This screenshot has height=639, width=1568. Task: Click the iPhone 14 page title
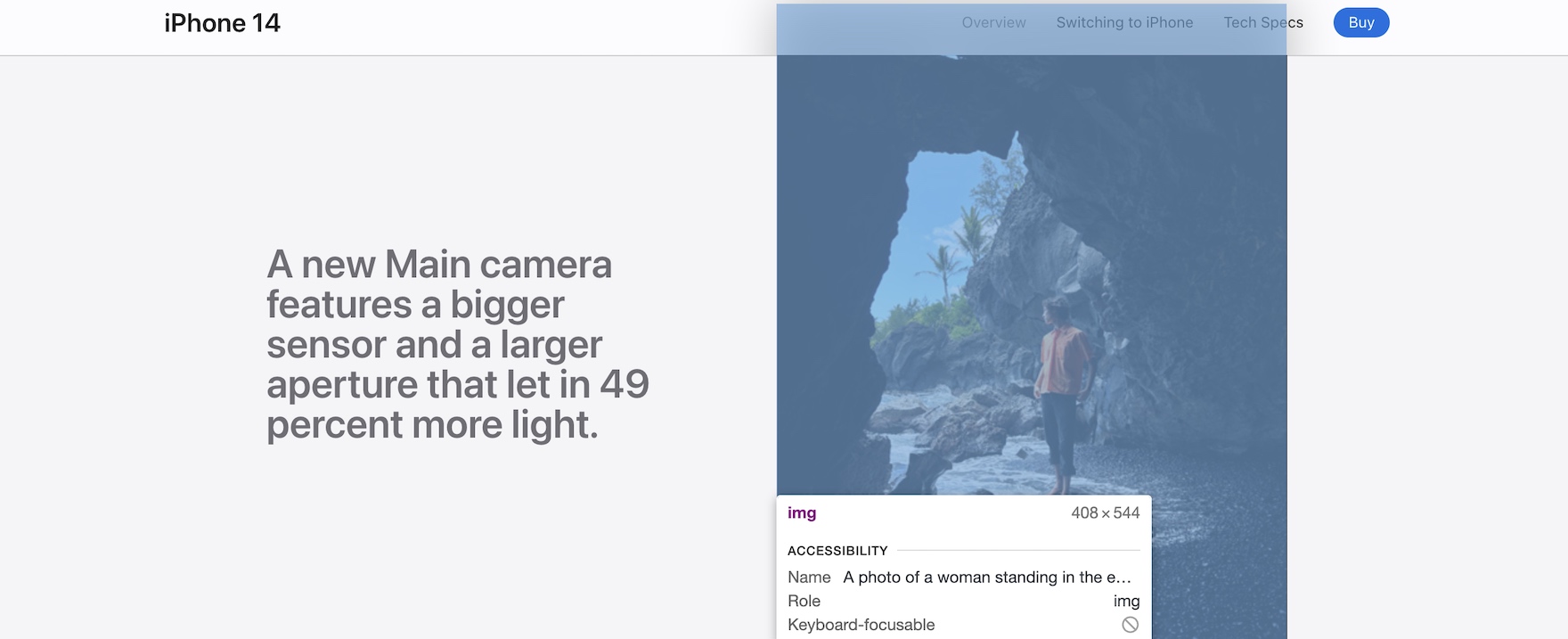(x=222, y=23)
